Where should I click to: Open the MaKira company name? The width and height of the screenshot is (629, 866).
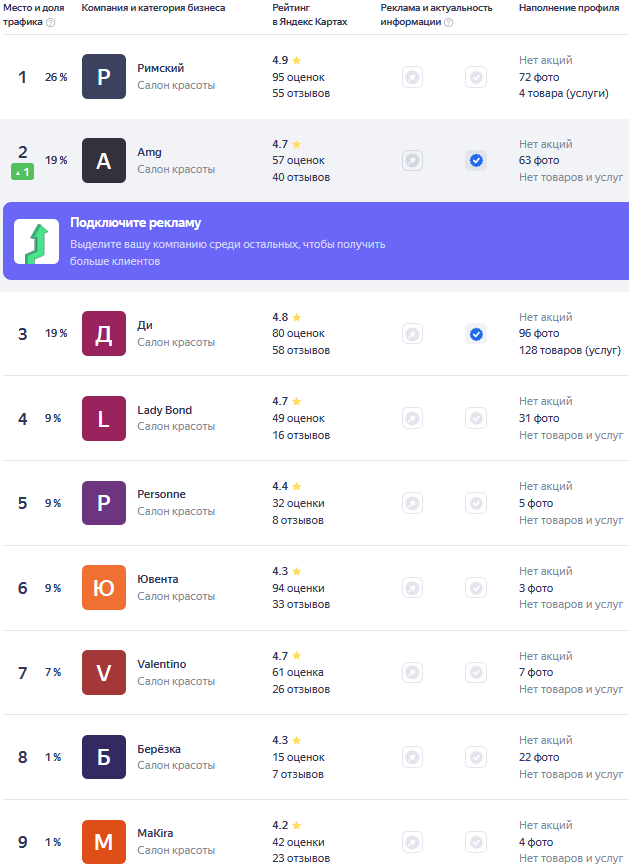point(155,833)
